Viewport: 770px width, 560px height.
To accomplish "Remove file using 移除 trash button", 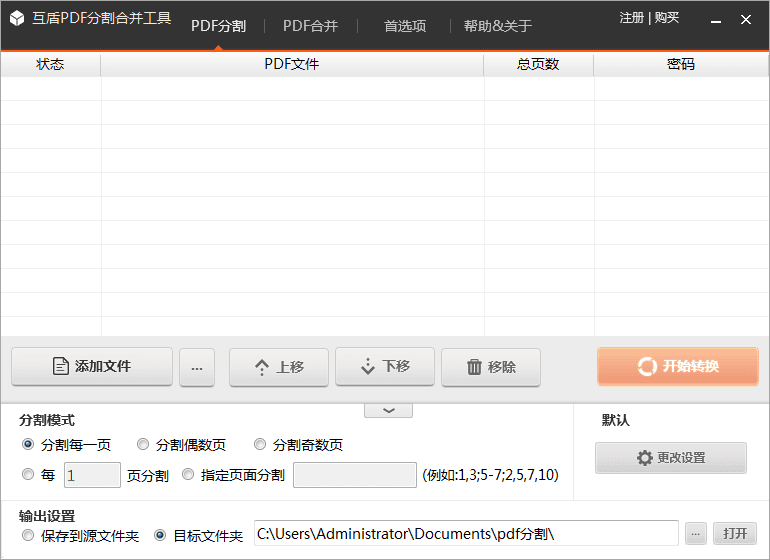I will coord(491,367).
